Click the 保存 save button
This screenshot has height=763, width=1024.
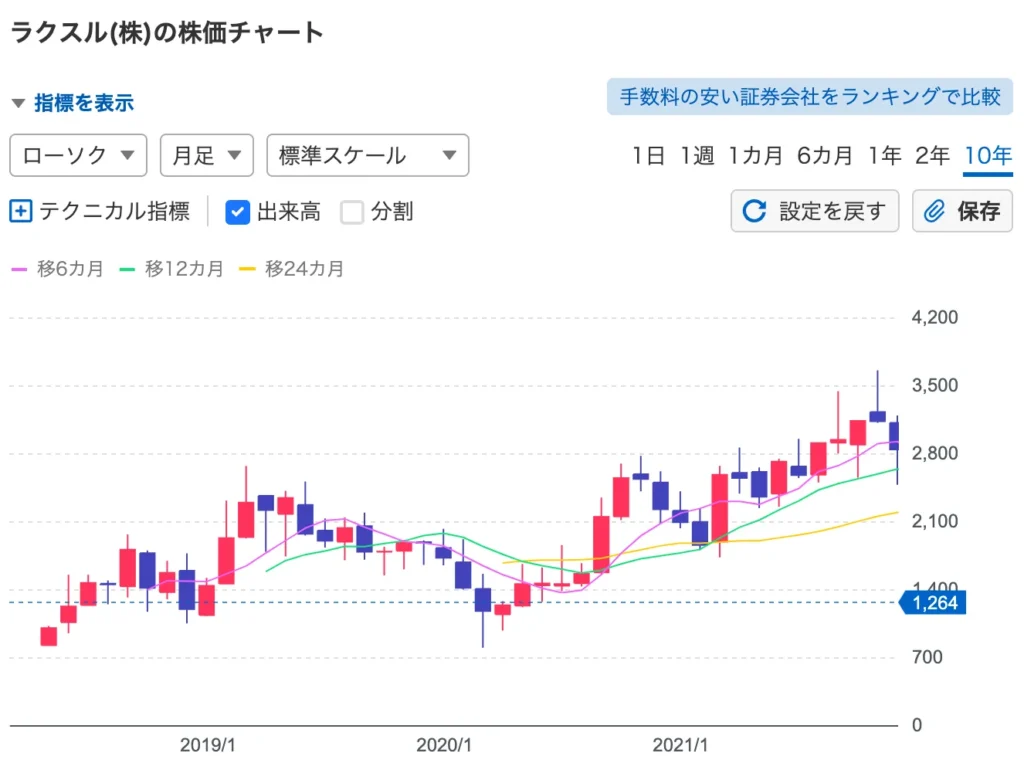[x=962, y=211]
